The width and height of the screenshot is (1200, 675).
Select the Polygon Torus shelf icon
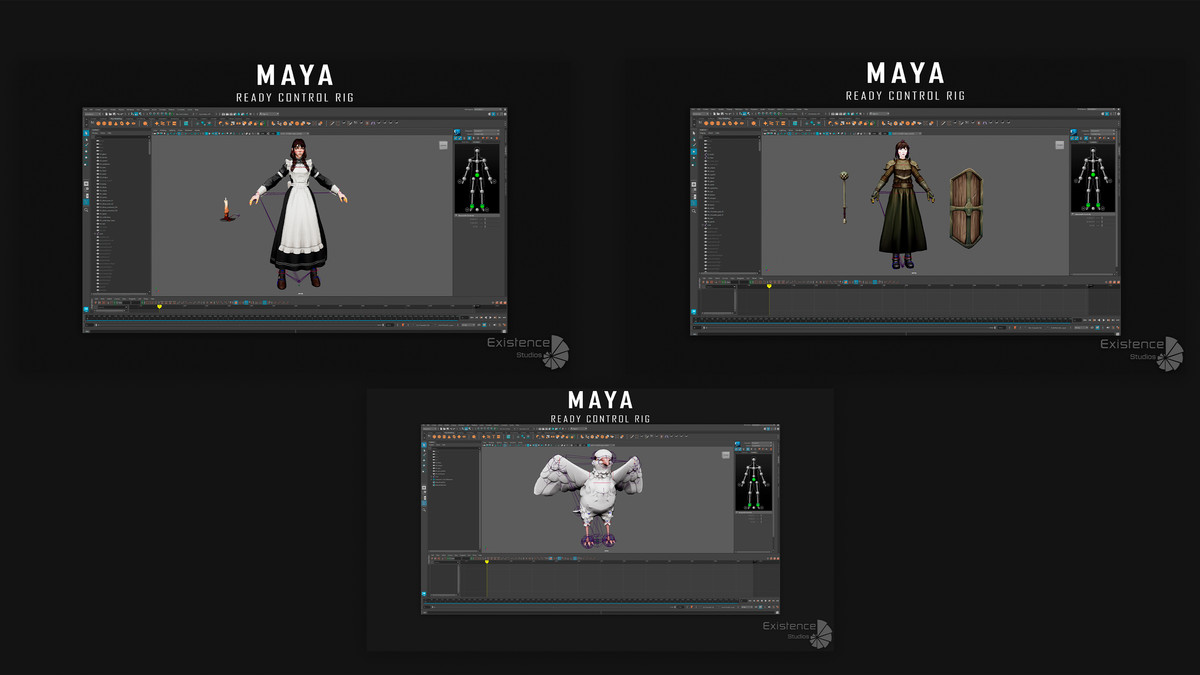coord(122,123)
